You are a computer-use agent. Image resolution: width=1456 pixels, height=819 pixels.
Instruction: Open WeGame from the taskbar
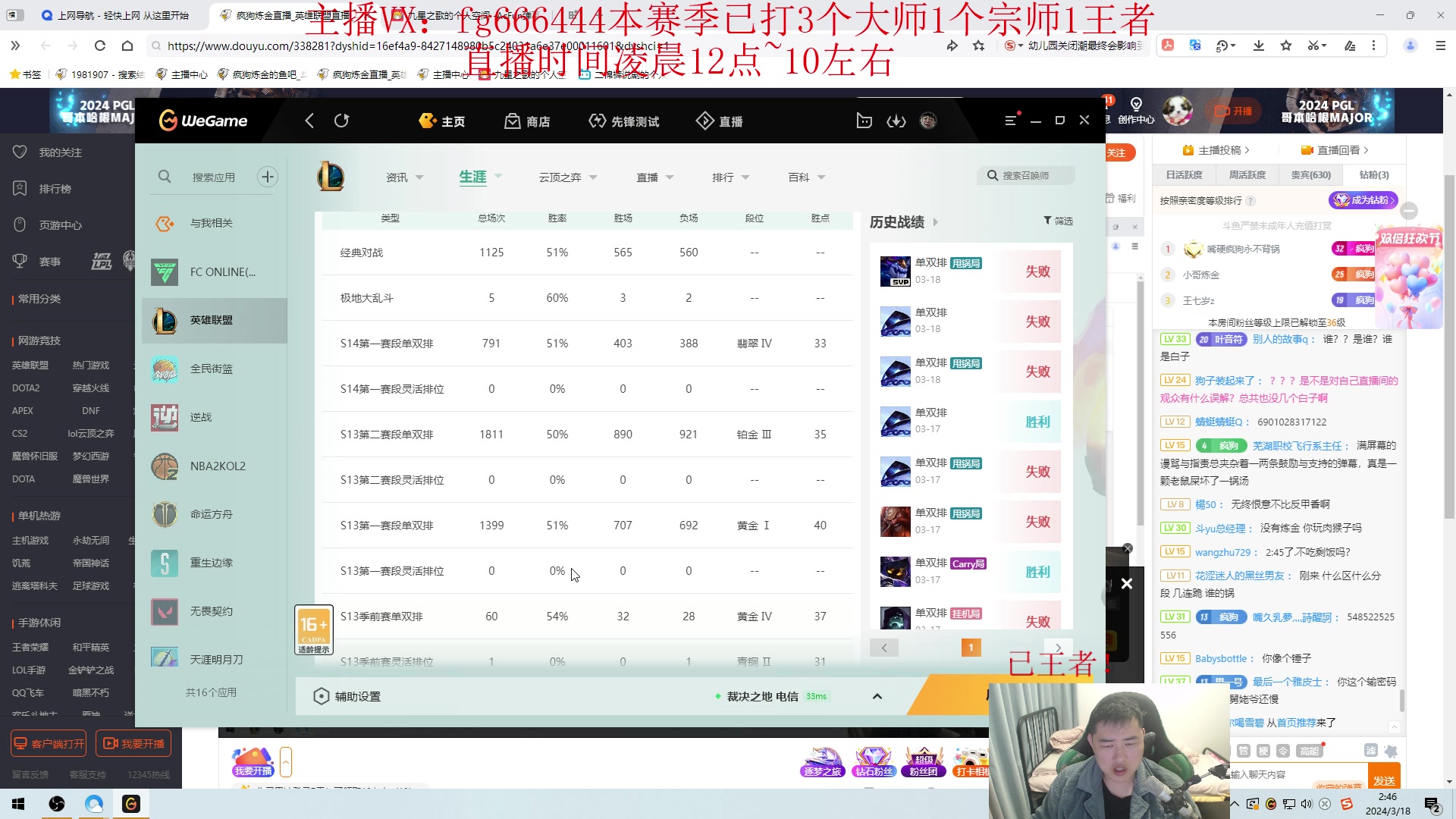pyautogui.click(x=131, y=804)
